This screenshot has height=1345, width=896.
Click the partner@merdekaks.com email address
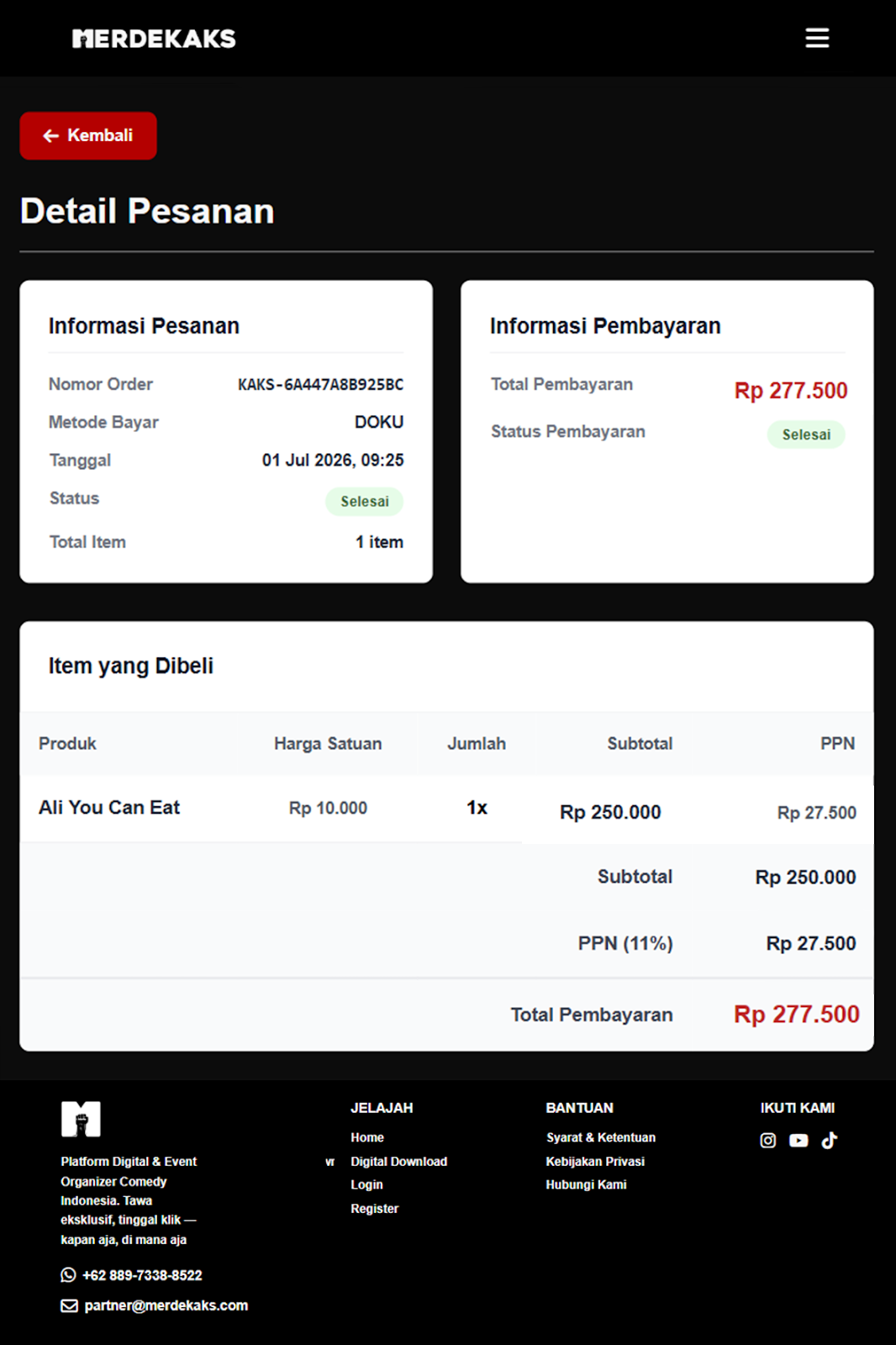click(x=166, y=1305)
